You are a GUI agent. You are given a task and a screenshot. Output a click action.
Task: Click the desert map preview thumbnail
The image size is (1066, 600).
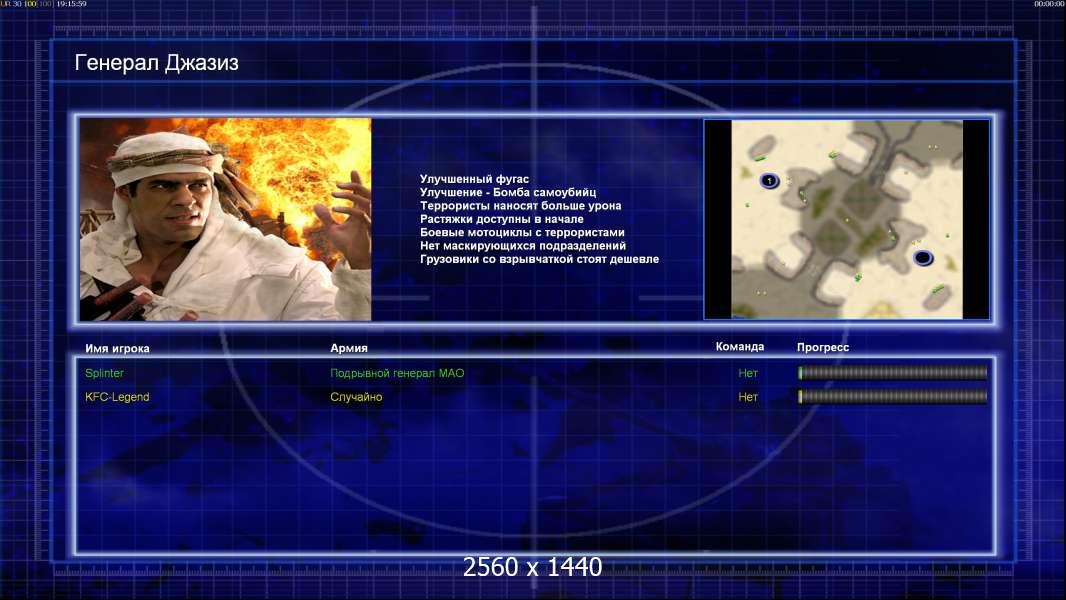tap(846, 219)
